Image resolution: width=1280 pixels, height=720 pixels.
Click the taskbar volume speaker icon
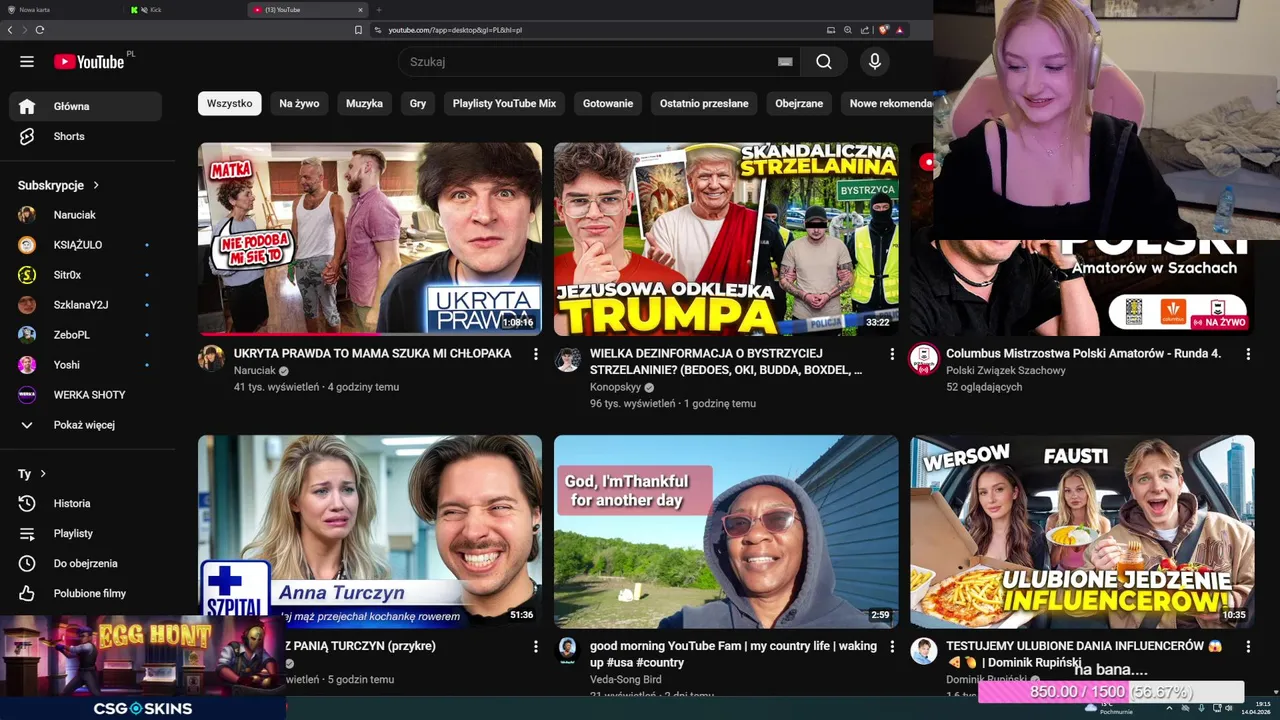coord(1229,708)
